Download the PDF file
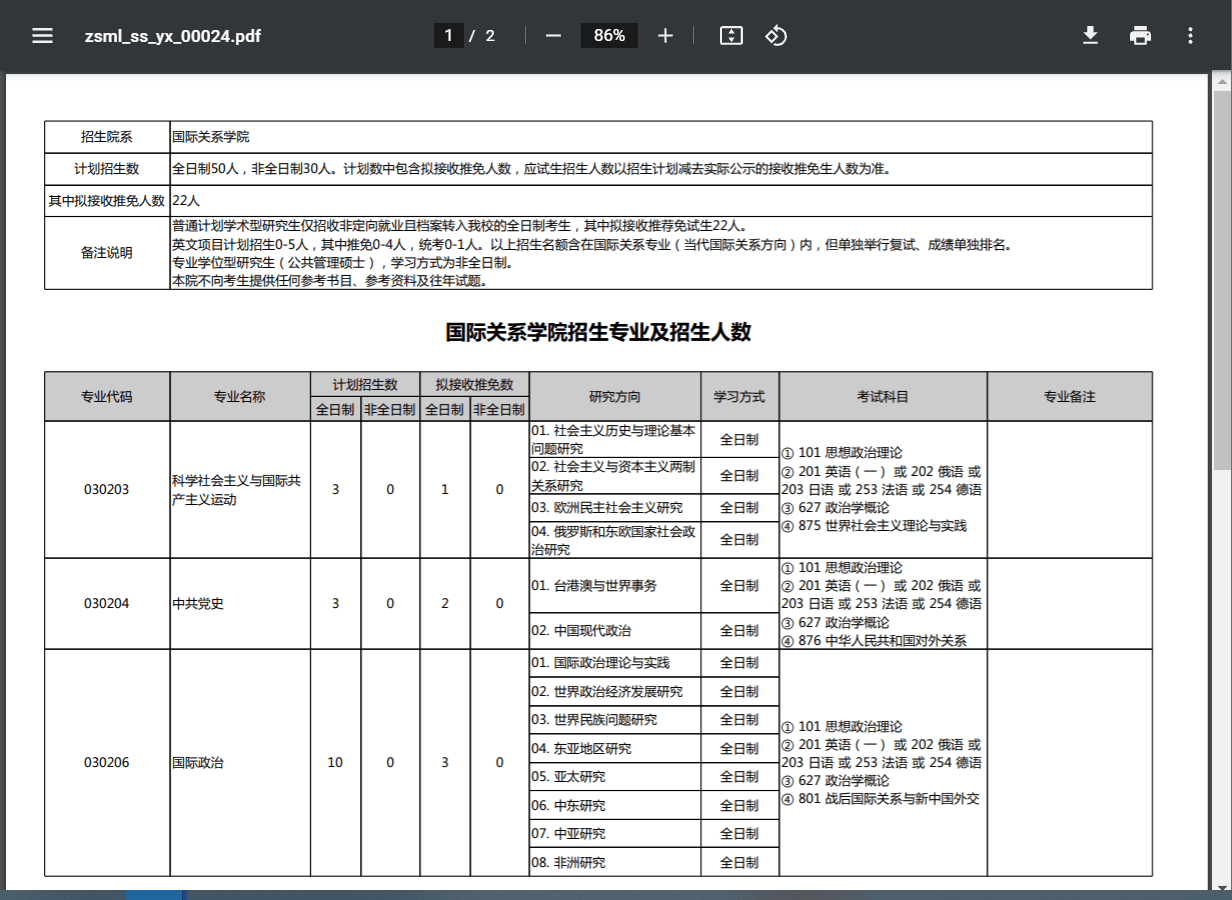Image resolution: width=1232 pixels, height=900 pixels. (x=1090, y=36)
